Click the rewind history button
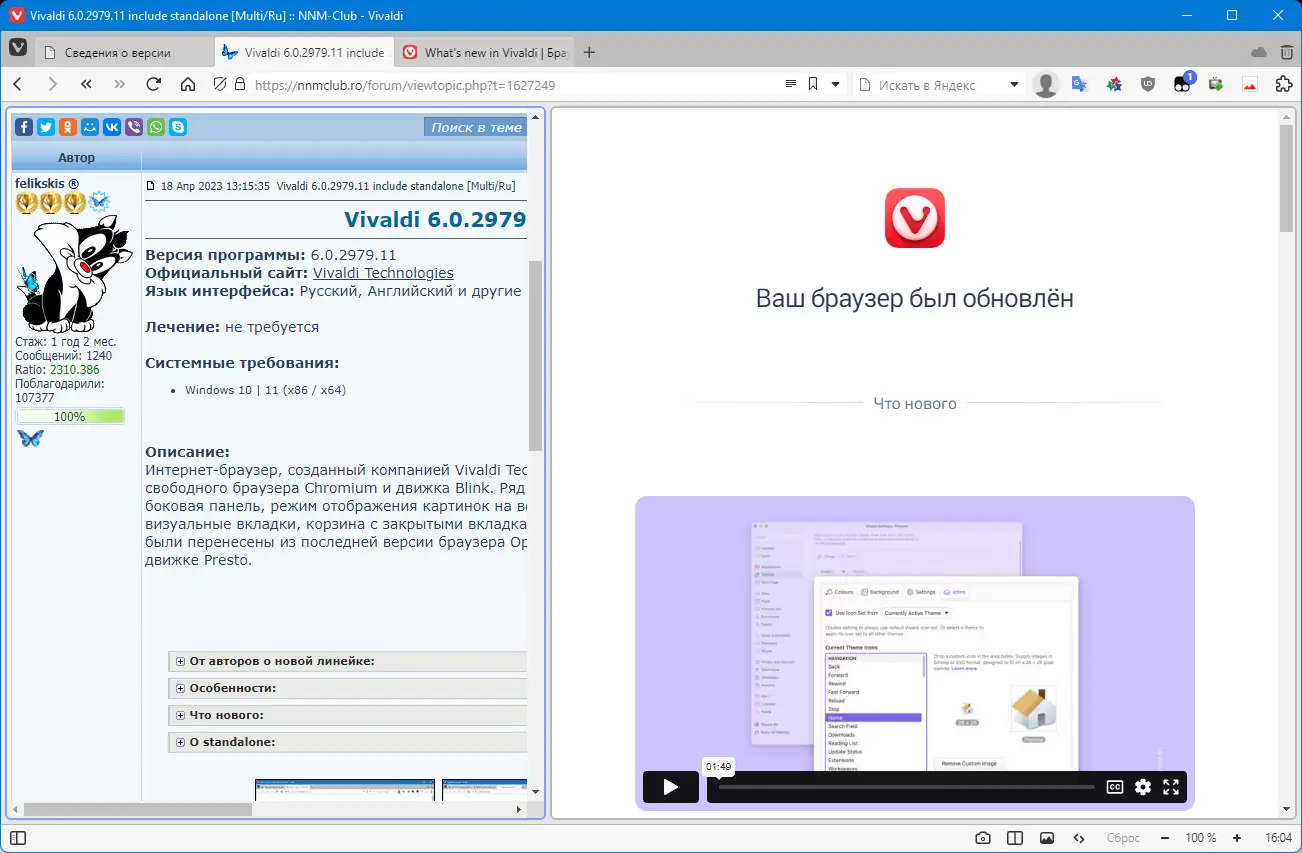This screenshot has width=1302, height=853. tap(86, 85)
